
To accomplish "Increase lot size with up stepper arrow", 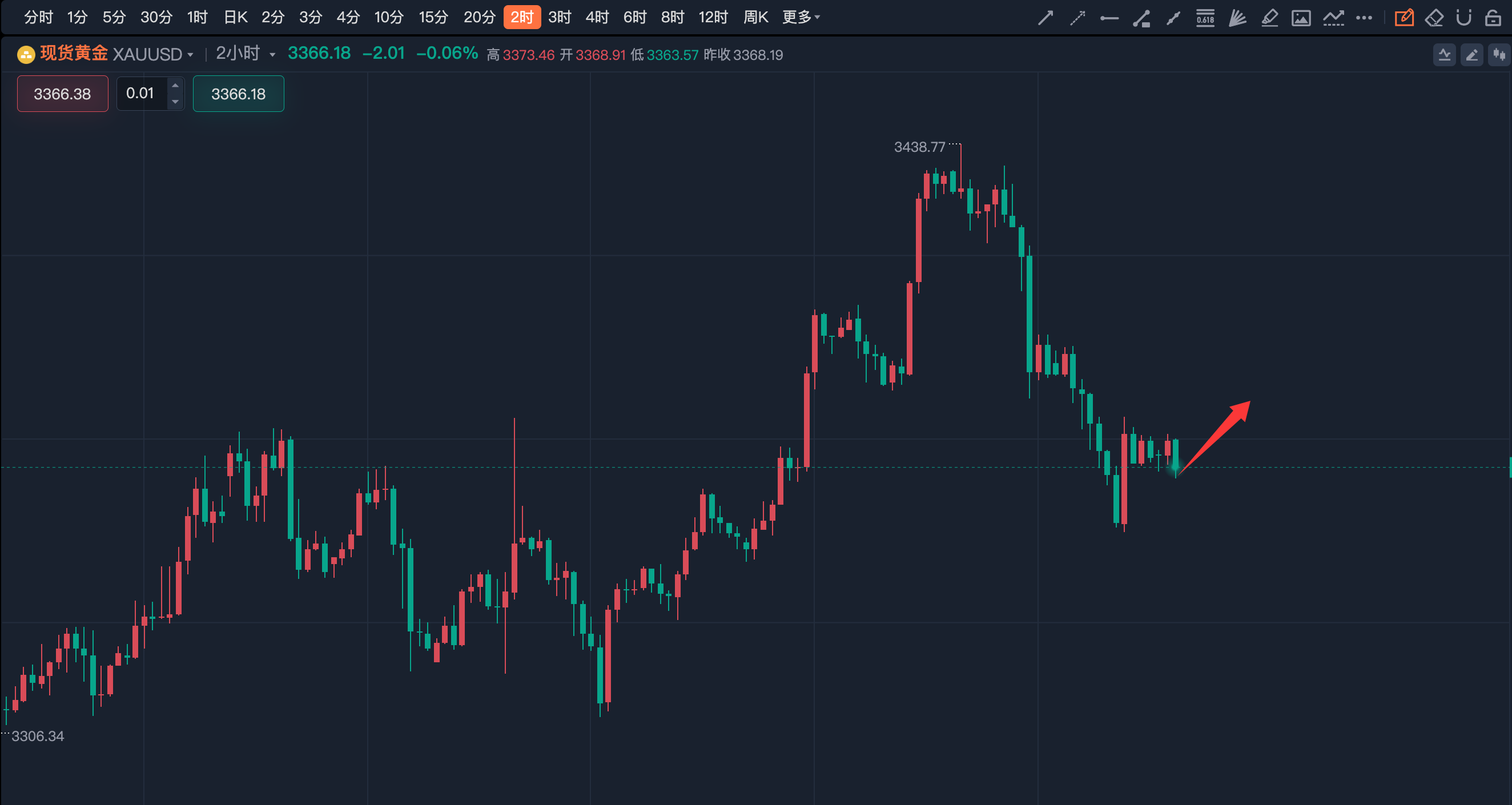I will [x=175, y=86].
